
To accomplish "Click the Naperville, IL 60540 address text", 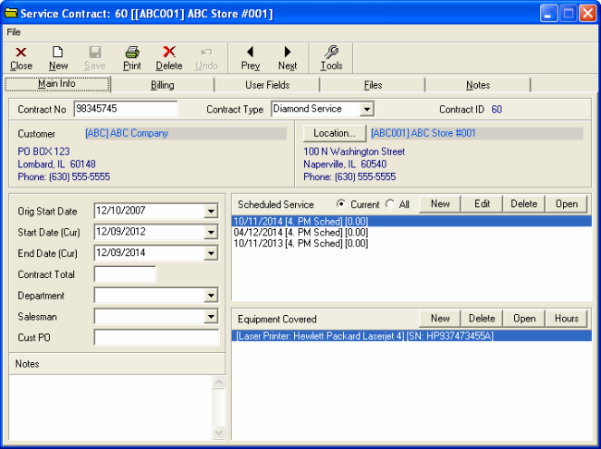I will (345, 164).
